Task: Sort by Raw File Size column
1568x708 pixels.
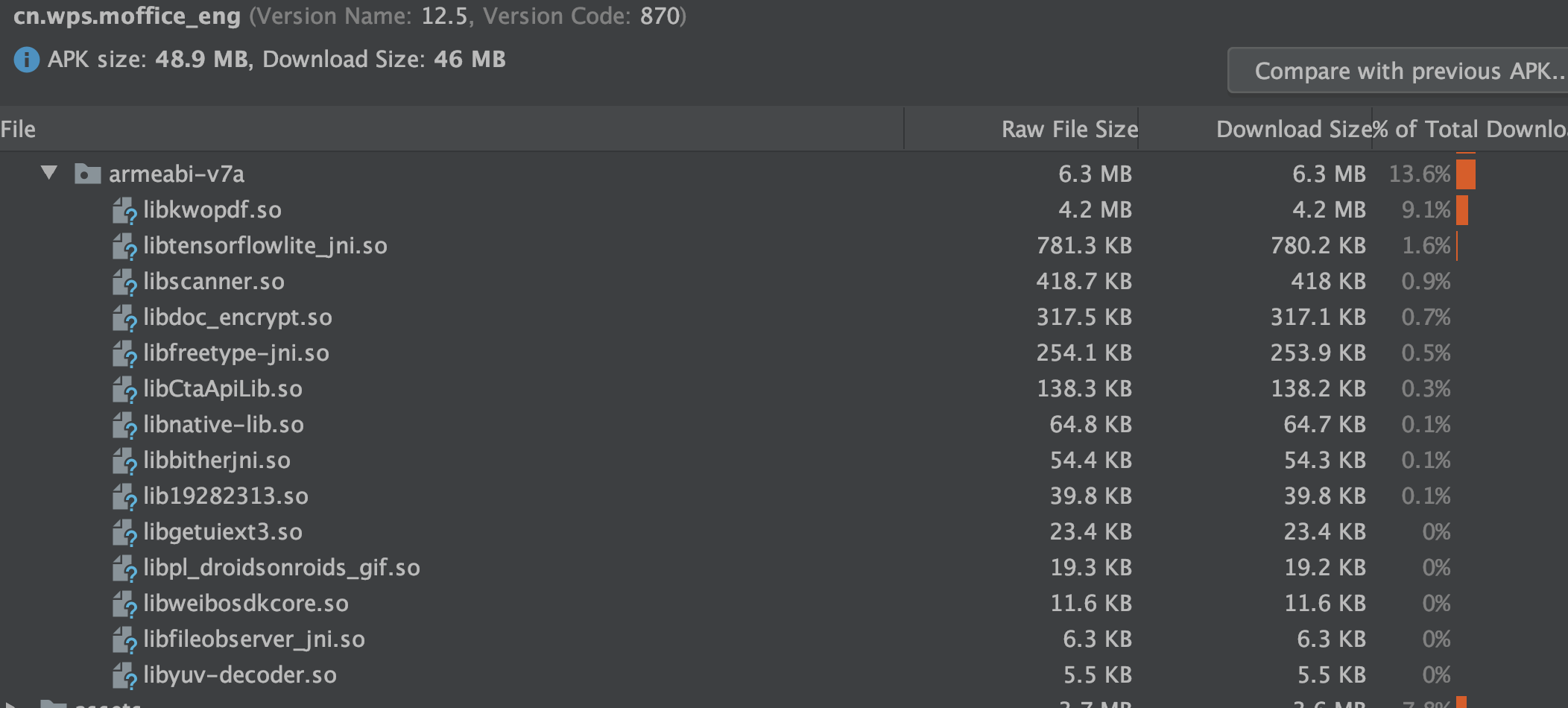Action: point(1022,129)
